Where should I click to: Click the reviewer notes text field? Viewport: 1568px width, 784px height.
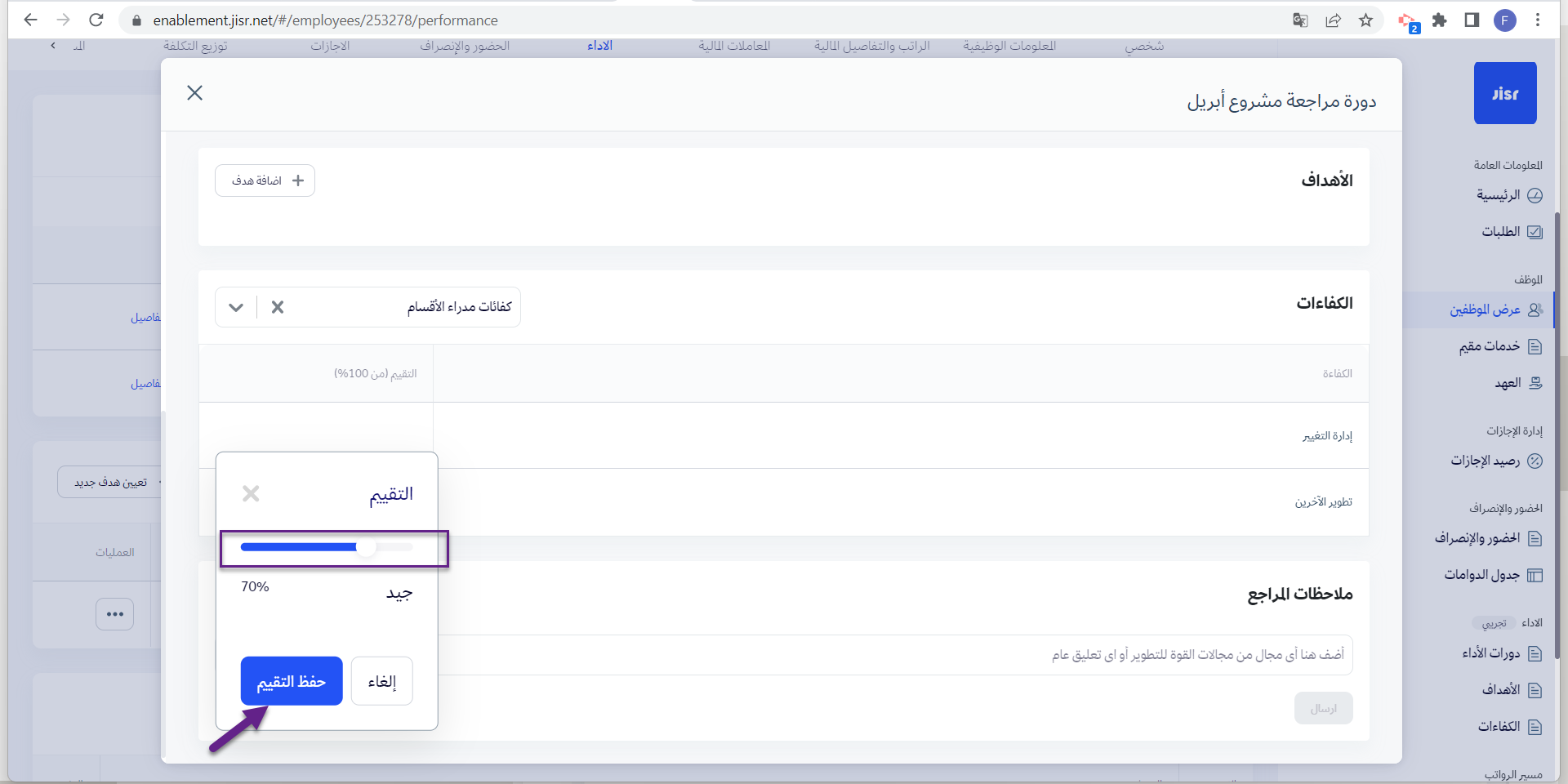tap(898, 655)
